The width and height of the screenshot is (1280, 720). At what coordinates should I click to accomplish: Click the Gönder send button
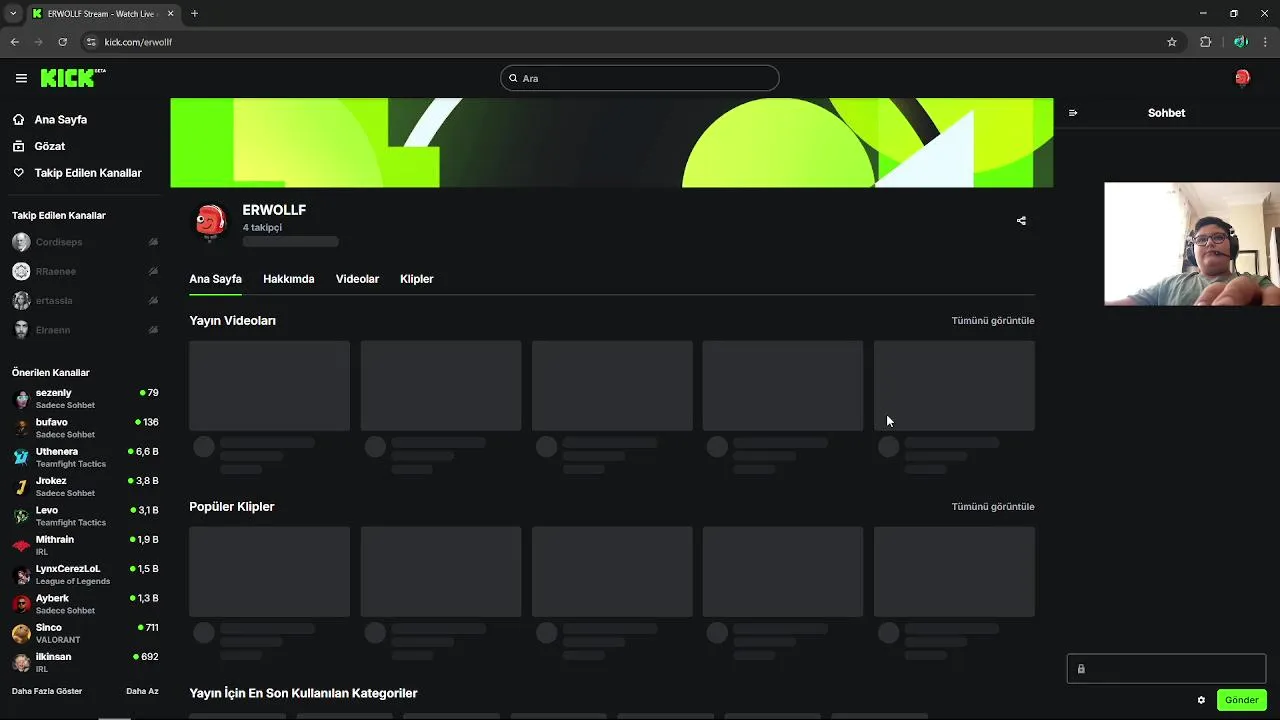tap(1242, 700)
